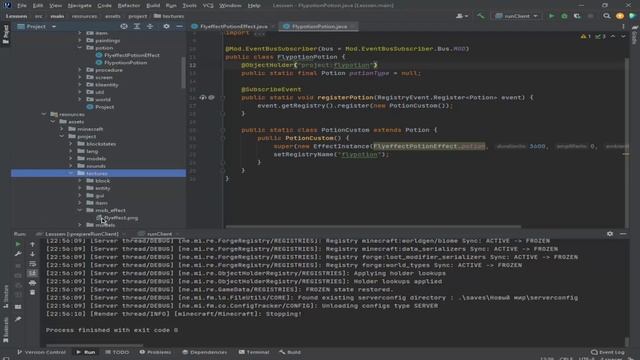Click the up arrow in Run console
The width and height of the screenshot is (640, 360).
click(32, 244)
